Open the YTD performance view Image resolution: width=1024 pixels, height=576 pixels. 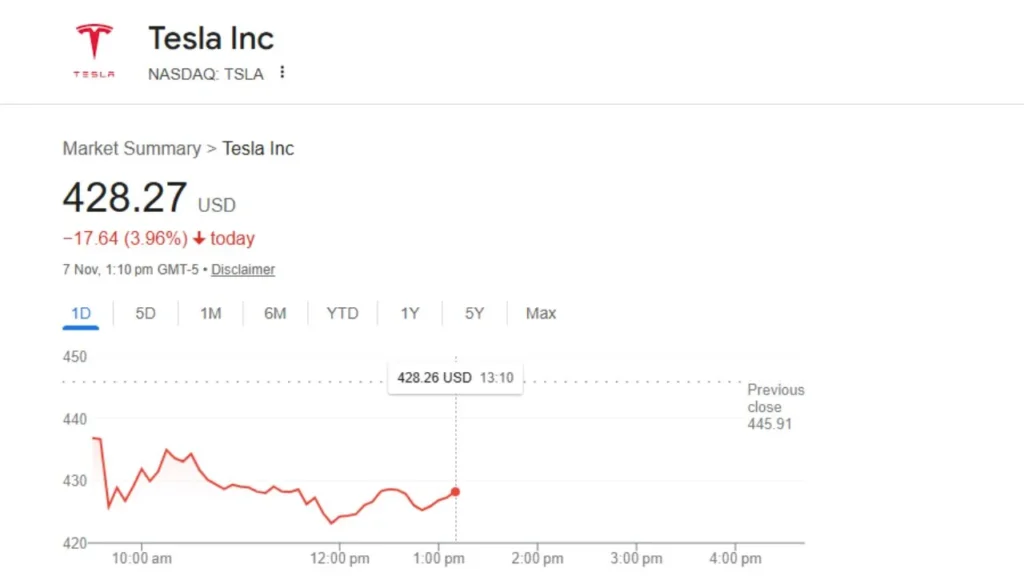(x=342, y=313)
